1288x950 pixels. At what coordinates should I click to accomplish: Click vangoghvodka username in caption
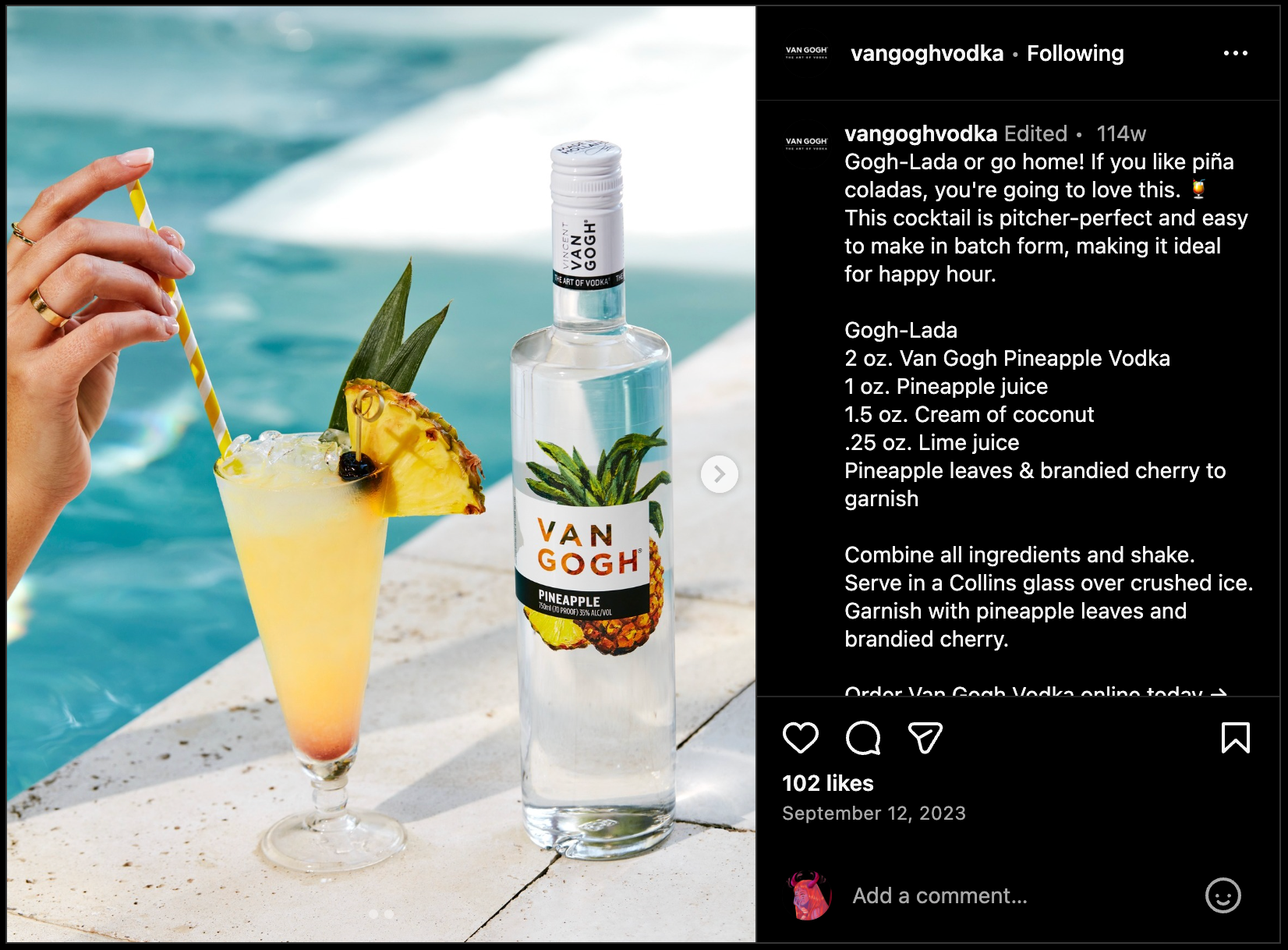pyautogui.click(x=921, y=133)
